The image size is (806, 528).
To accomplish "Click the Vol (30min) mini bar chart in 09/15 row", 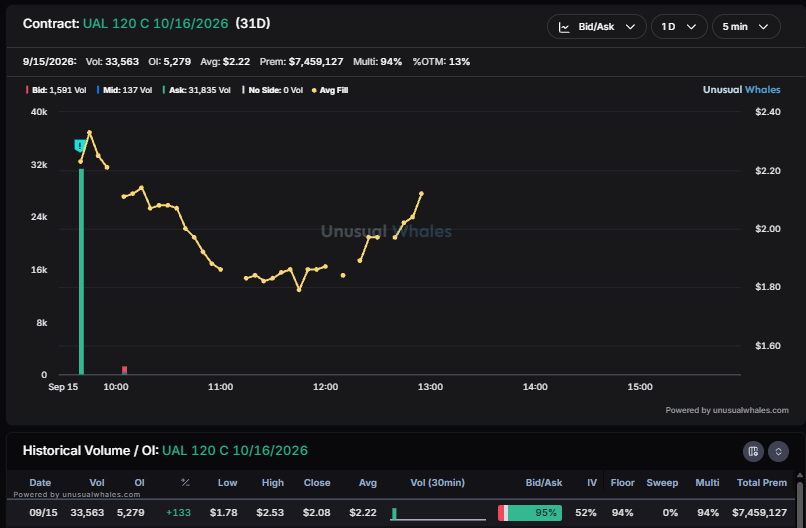I will [x=438, y=514].
